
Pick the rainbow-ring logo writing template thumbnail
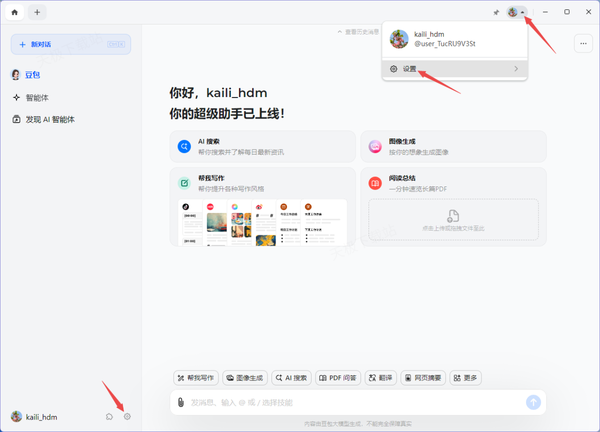(240, 223)
